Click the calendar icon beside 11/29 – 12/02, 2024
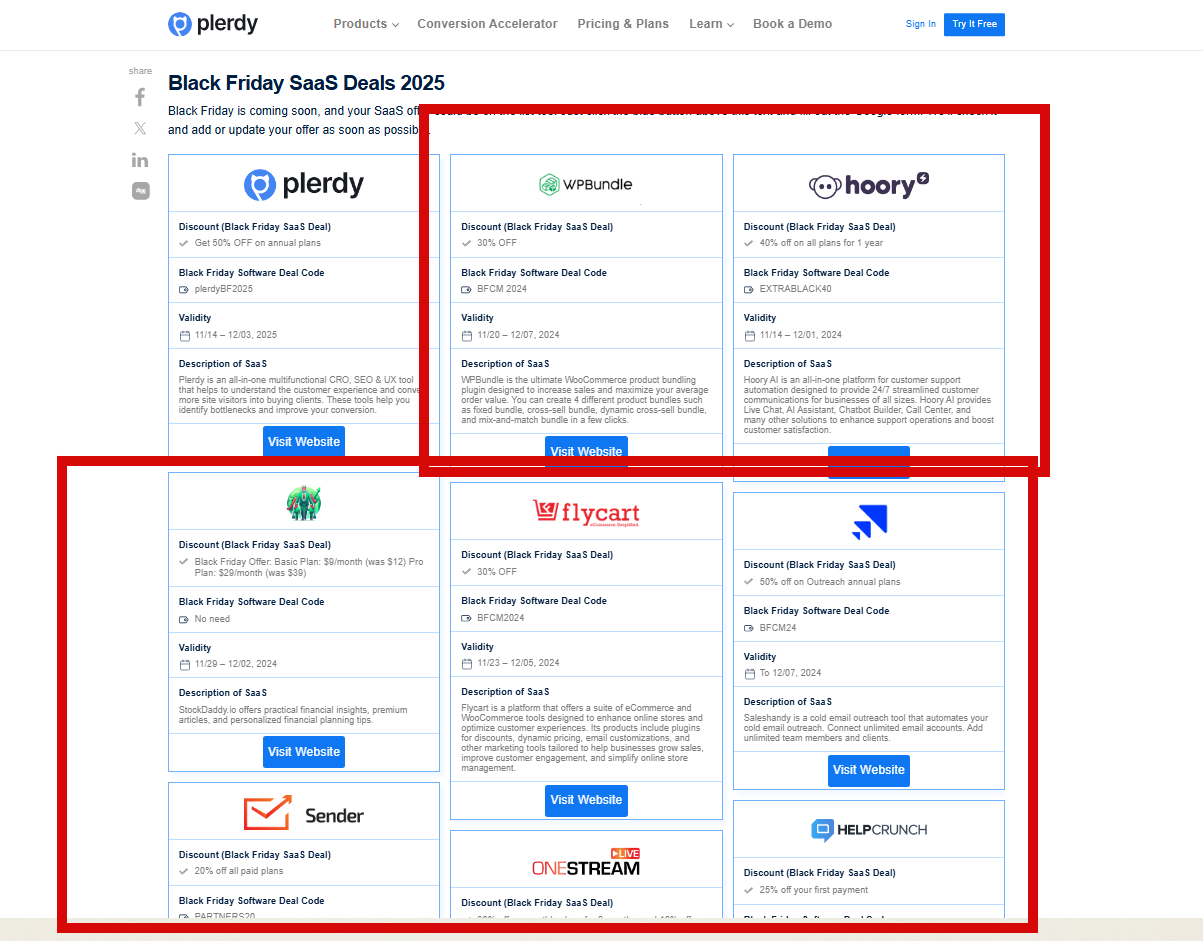Viewport: 1203px width, 941px height. coord(184,664)
